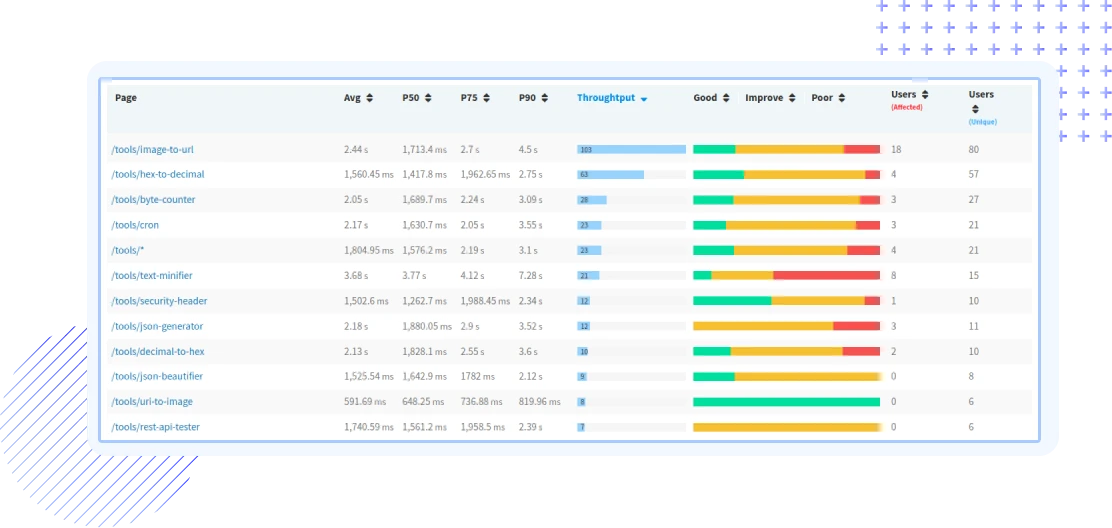This screenshot has height=528, width=1112.
Task: Select P75 value 1,962.65 ms
Action: coord(486,174)
